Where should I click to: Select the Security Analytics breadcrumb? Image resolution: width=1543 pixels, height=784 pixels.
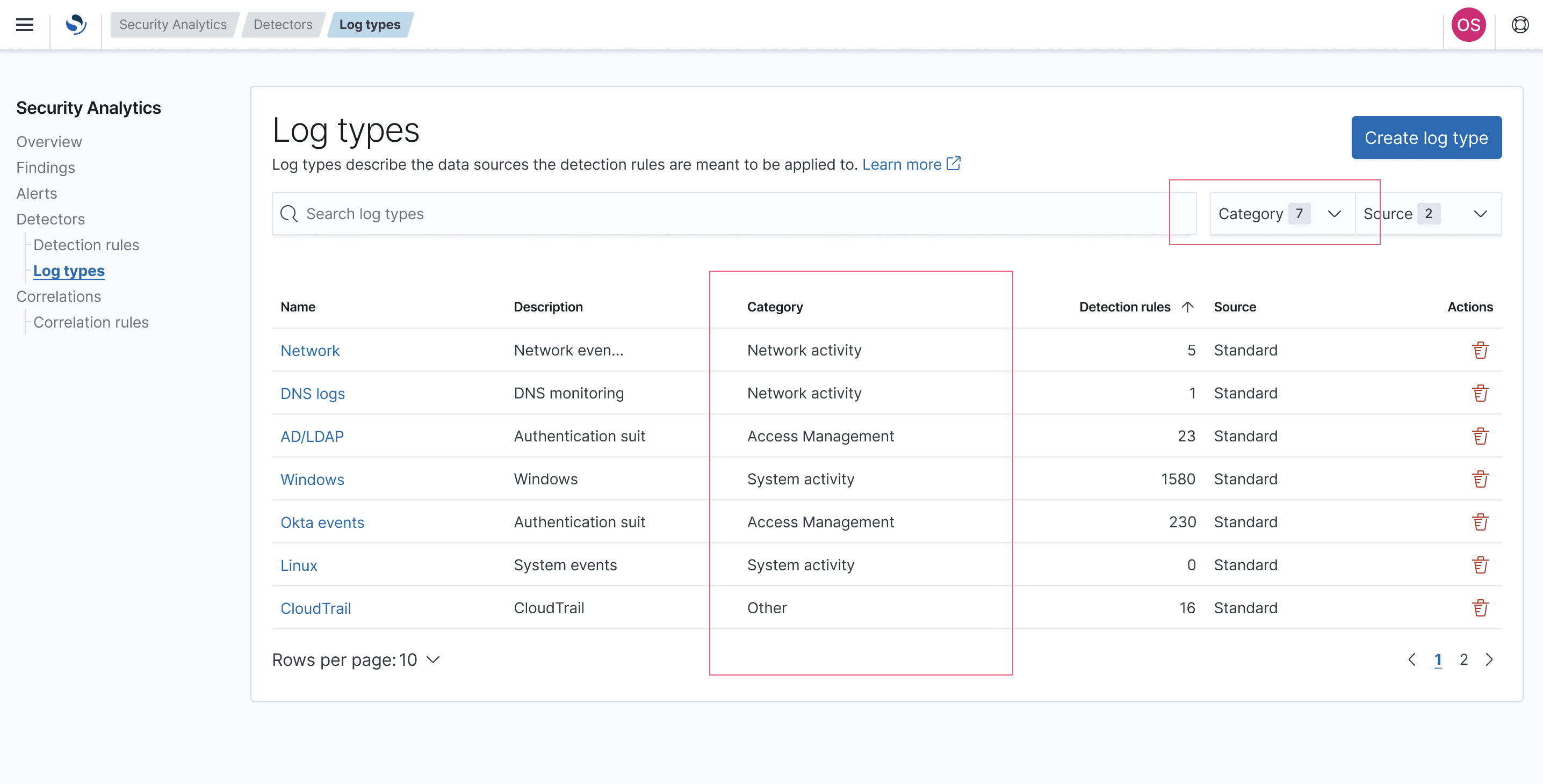pyautogui.click(x=172, y=25)
